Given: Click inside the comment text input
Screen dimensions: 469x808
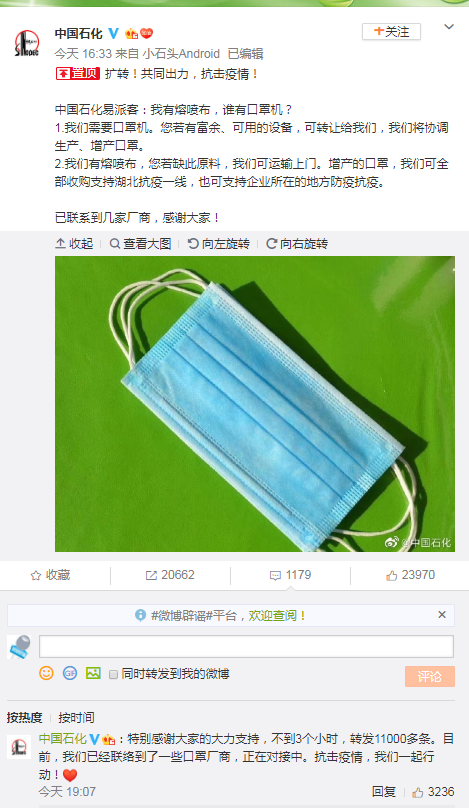Looking at the screenshot, I should pos(246,646).
